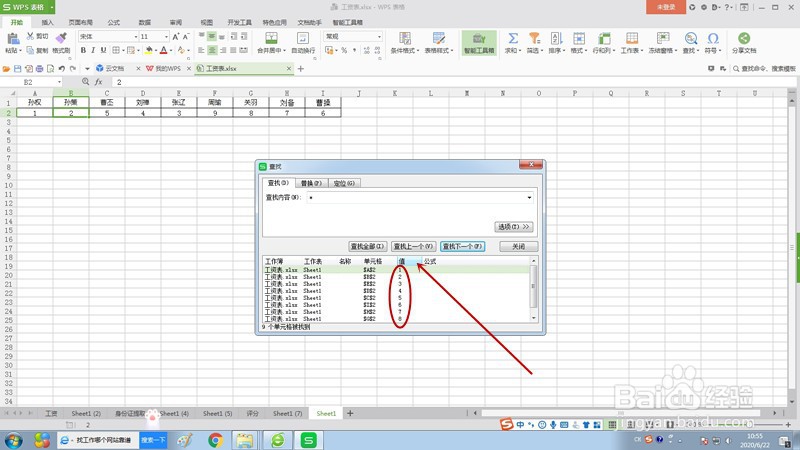This screenshot has height=450, width=800.
Task: Click Find All button in dialog
Action: 368,246
